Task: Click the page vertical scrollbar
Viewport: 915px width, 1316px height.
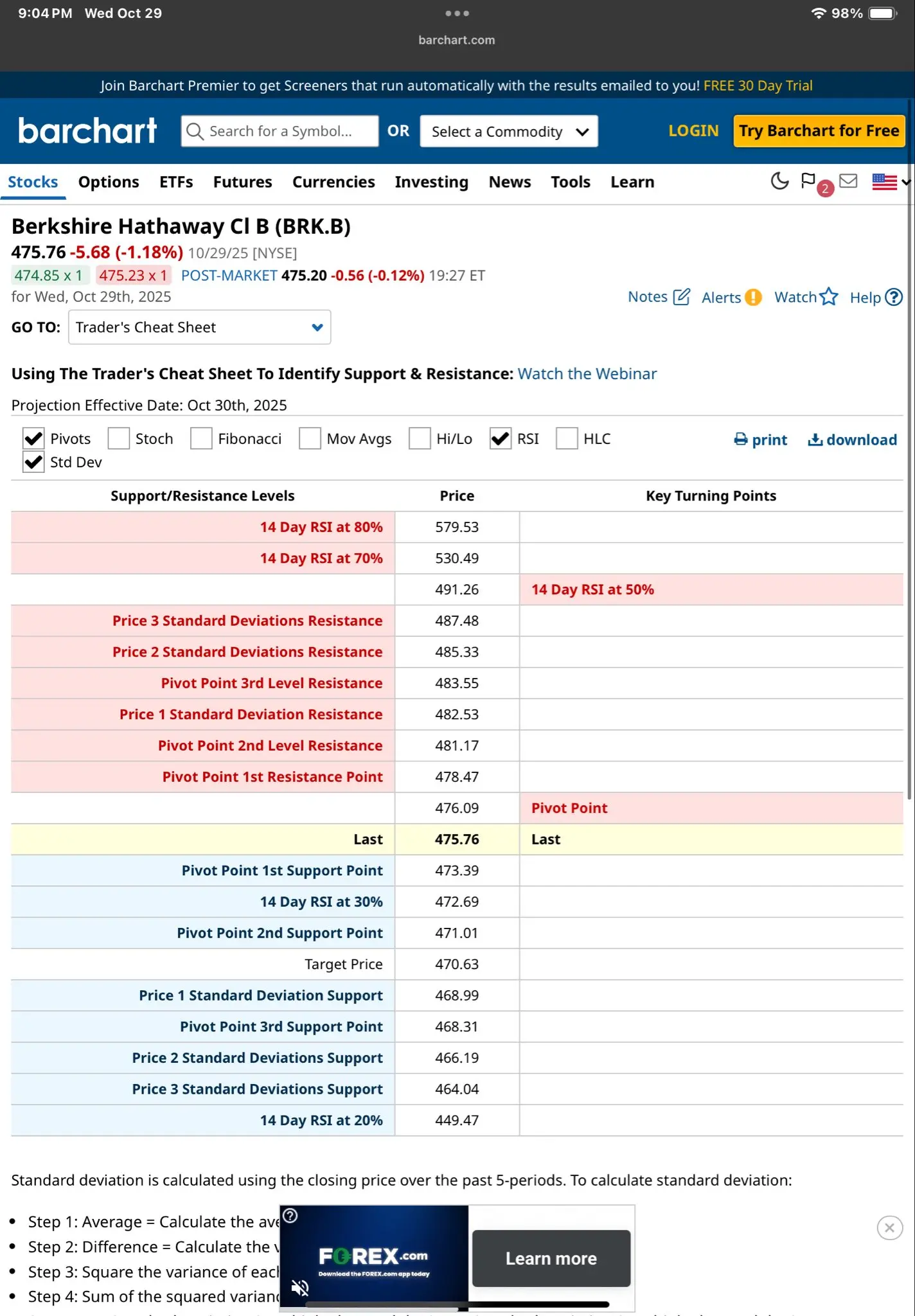Action: [x=910, y=450]
